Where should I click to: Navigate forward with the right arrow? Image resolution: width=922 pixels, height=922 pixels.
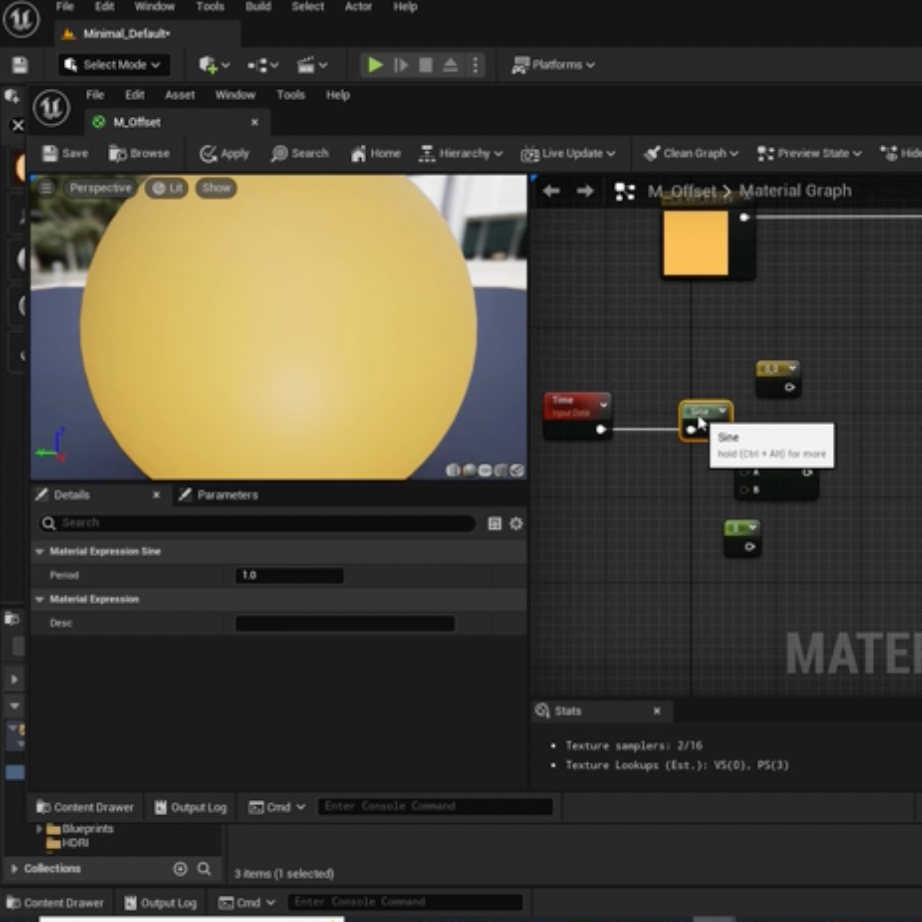click(584, 191)
